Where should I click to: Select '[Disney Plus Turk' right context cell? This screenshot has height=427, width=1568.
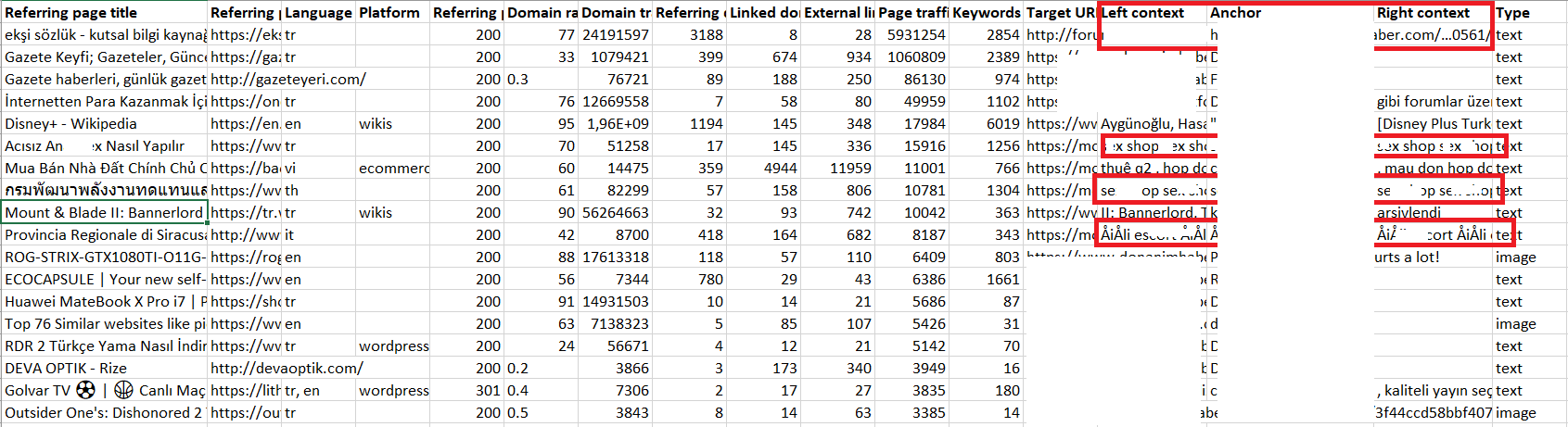click(1434, 123)
